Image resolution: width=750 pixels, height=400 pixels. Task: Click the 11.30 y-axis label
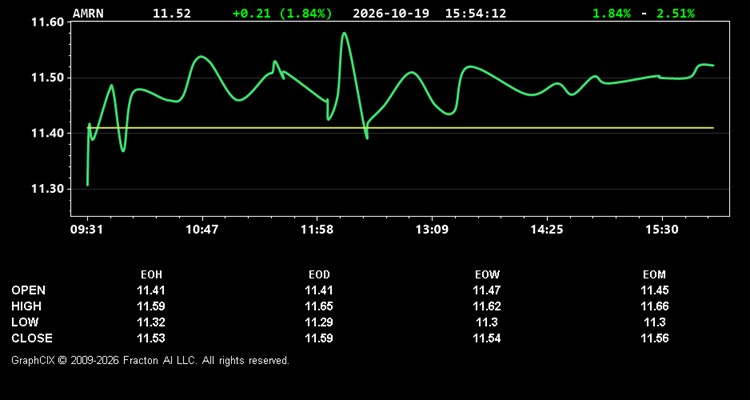pyautogui.click(x=47, y=189)
